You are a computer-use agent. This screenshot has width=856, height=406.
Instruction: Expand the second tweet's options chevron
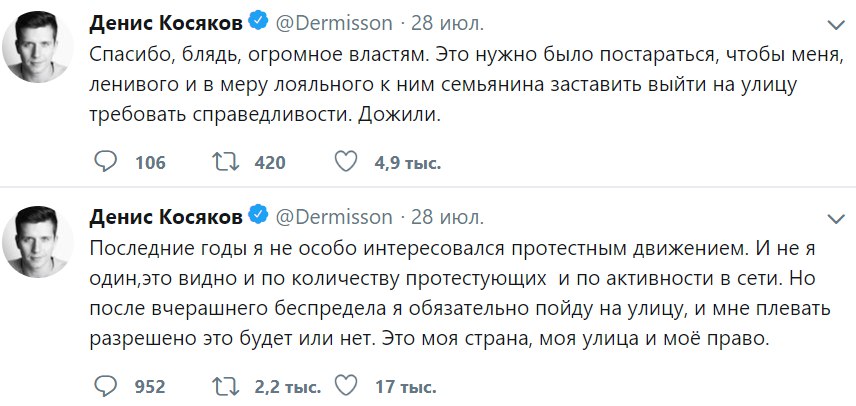pos(836,217)
